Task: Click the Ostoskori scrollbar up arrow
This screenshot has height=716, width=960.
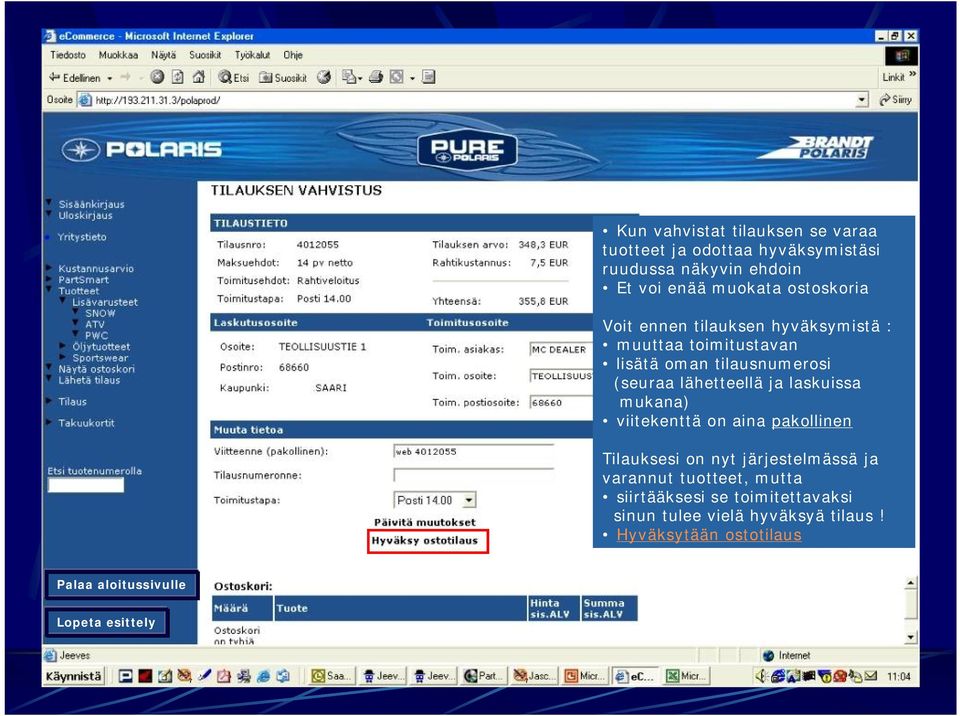Action: tap(911, 583)
